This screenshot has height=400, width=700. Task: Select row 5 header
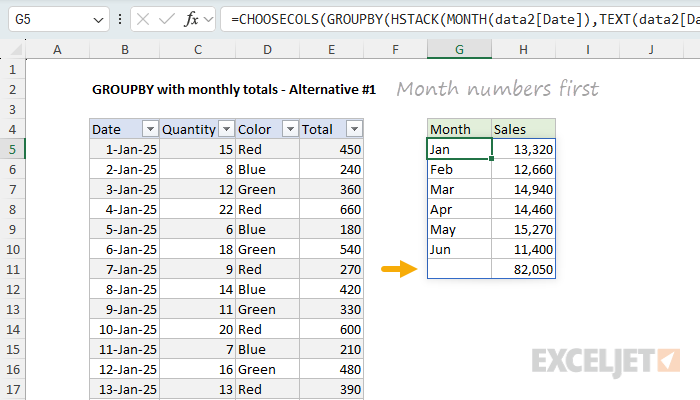12,149
